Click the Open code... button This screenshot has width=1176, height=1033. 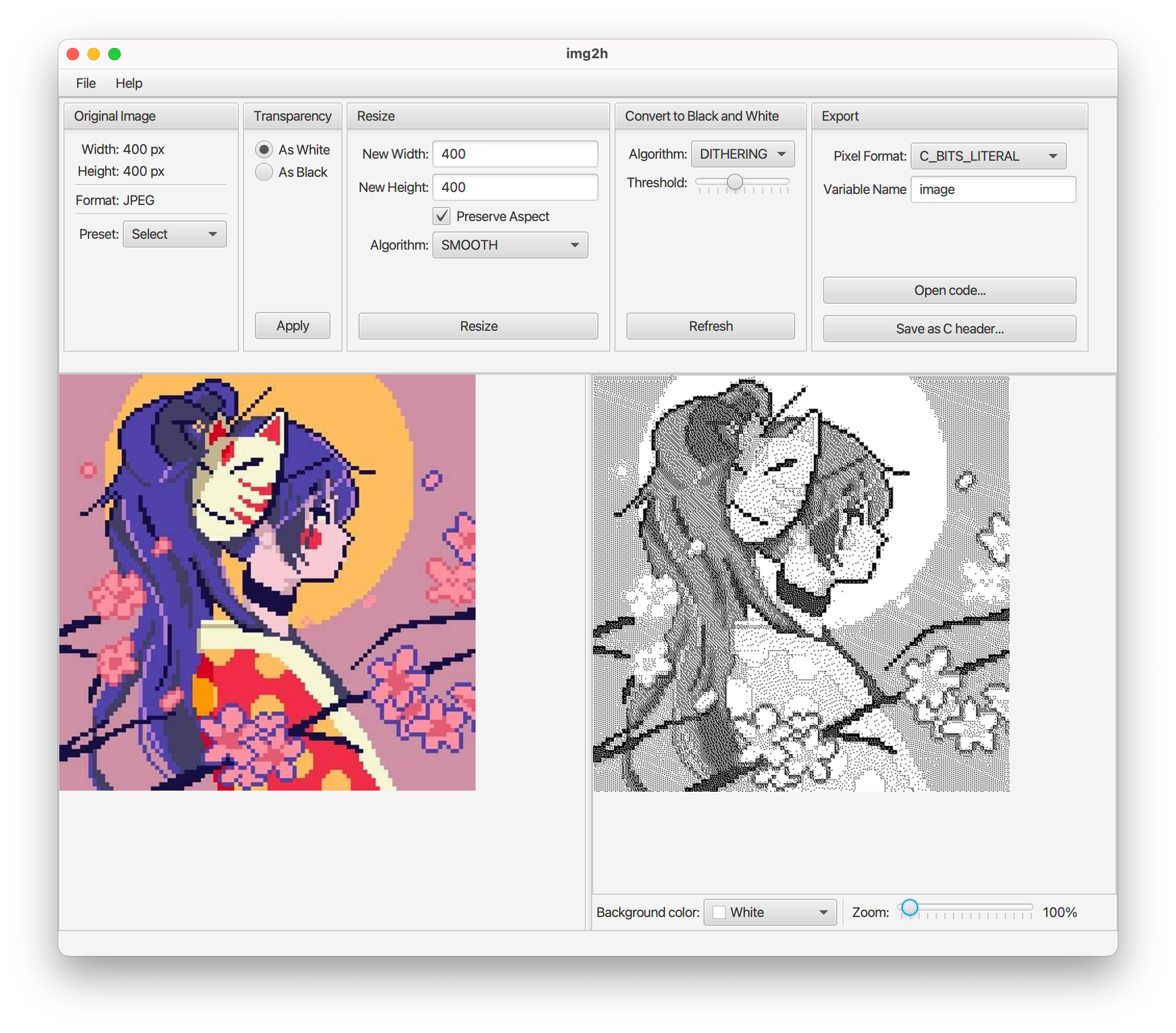tap(949, 290)
